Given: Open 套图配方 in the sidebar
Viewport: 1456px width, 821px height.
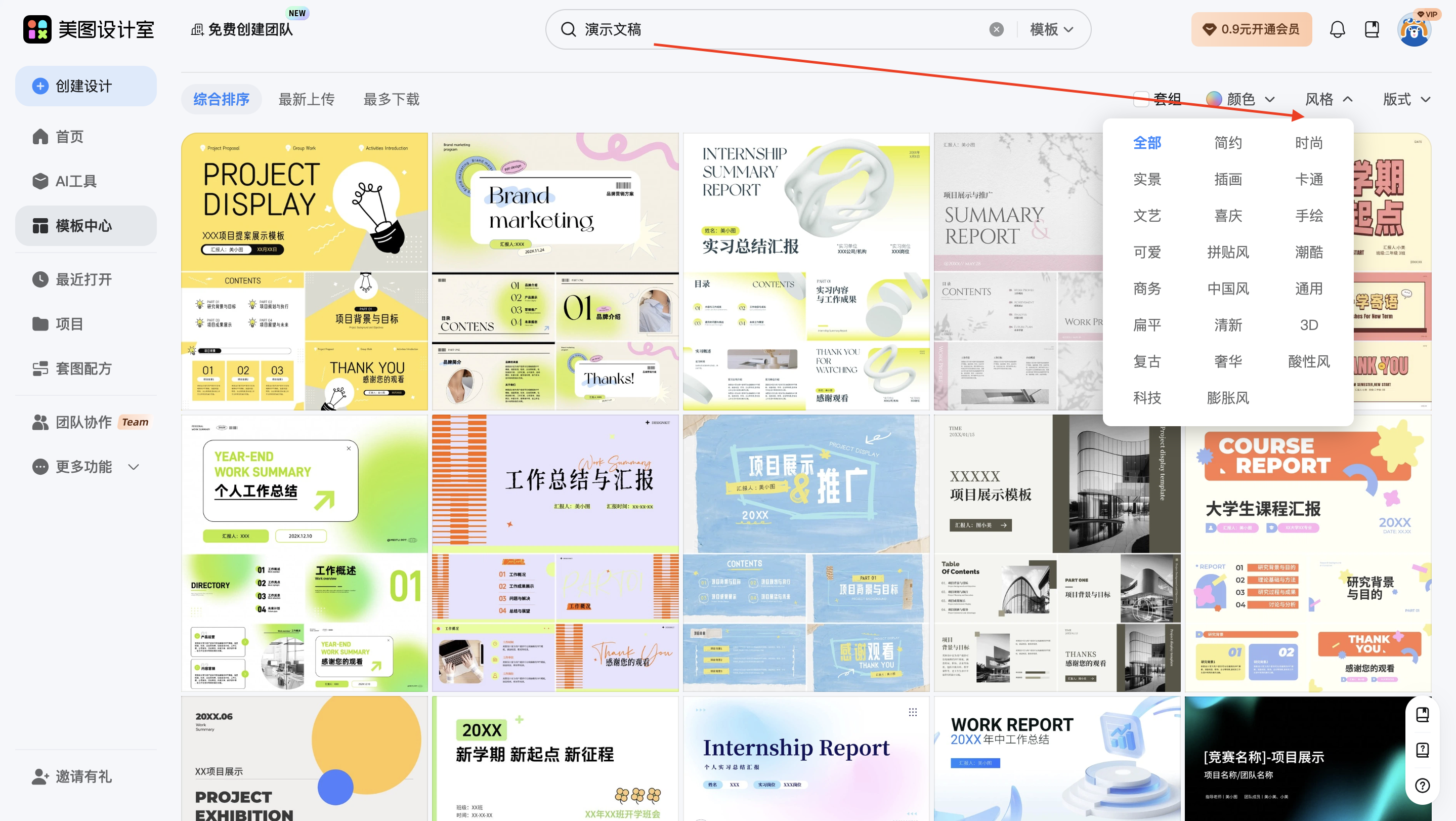Looking at the screenshot, I should point(83,368).
